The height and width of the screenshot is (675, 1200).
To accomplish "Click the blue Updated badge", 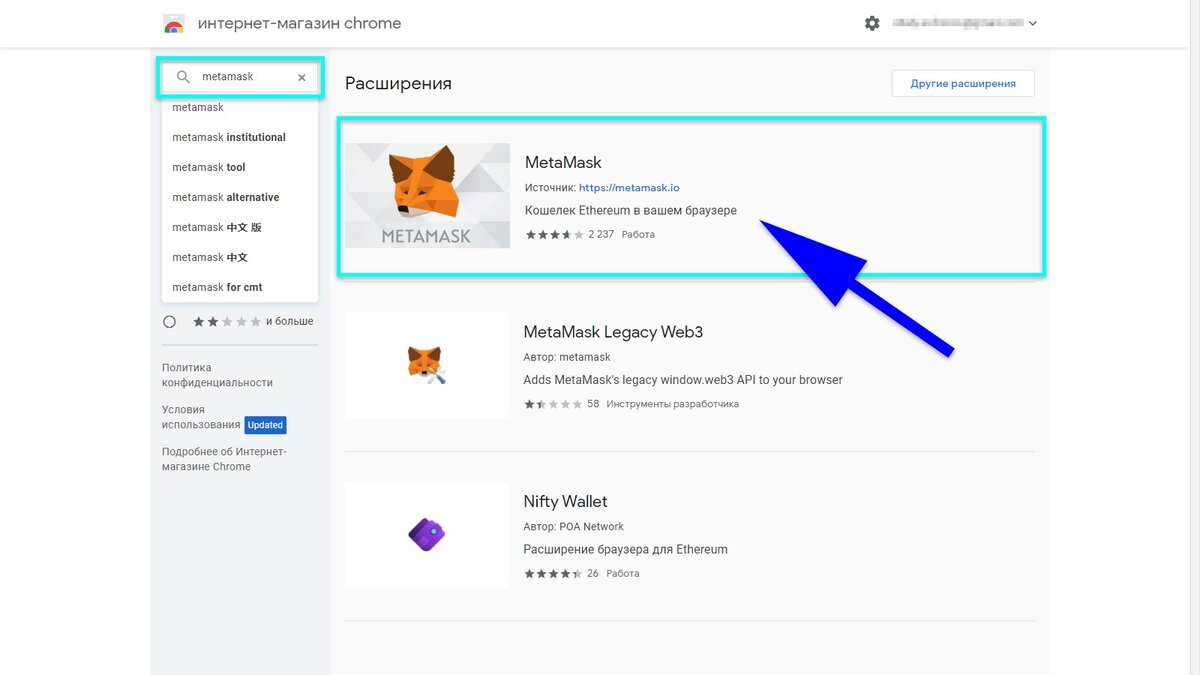I will [266, 425].
